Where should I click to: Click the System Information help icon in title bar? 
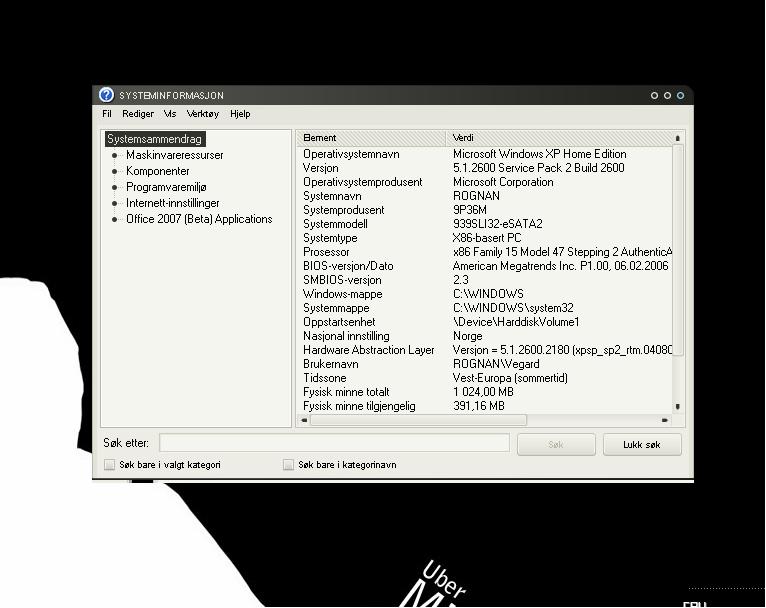106,95
